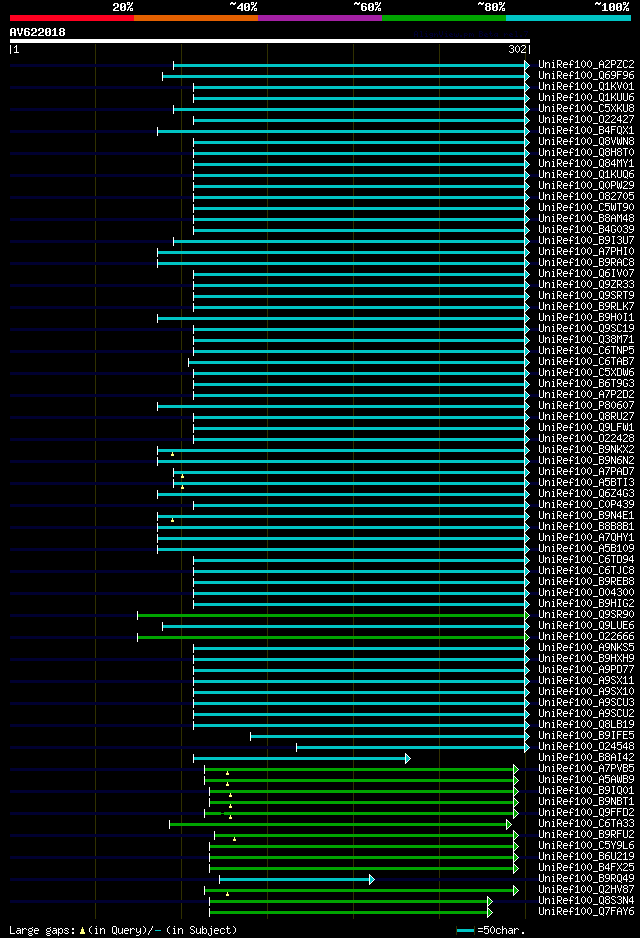The height and width of the screenshot is (938, 640).
Task: Select the UniRef100_B9I3U7 label
Action: coord(586,240)
